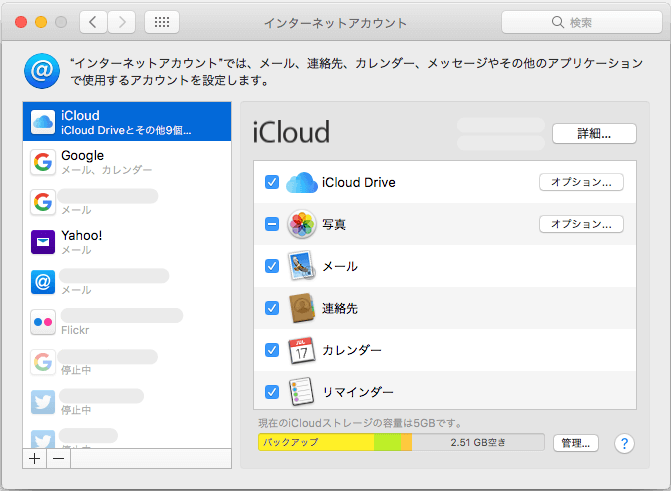The image size is (671, 491).
Task: Go forward with right chevron button
Action: (x=122, y=22)
